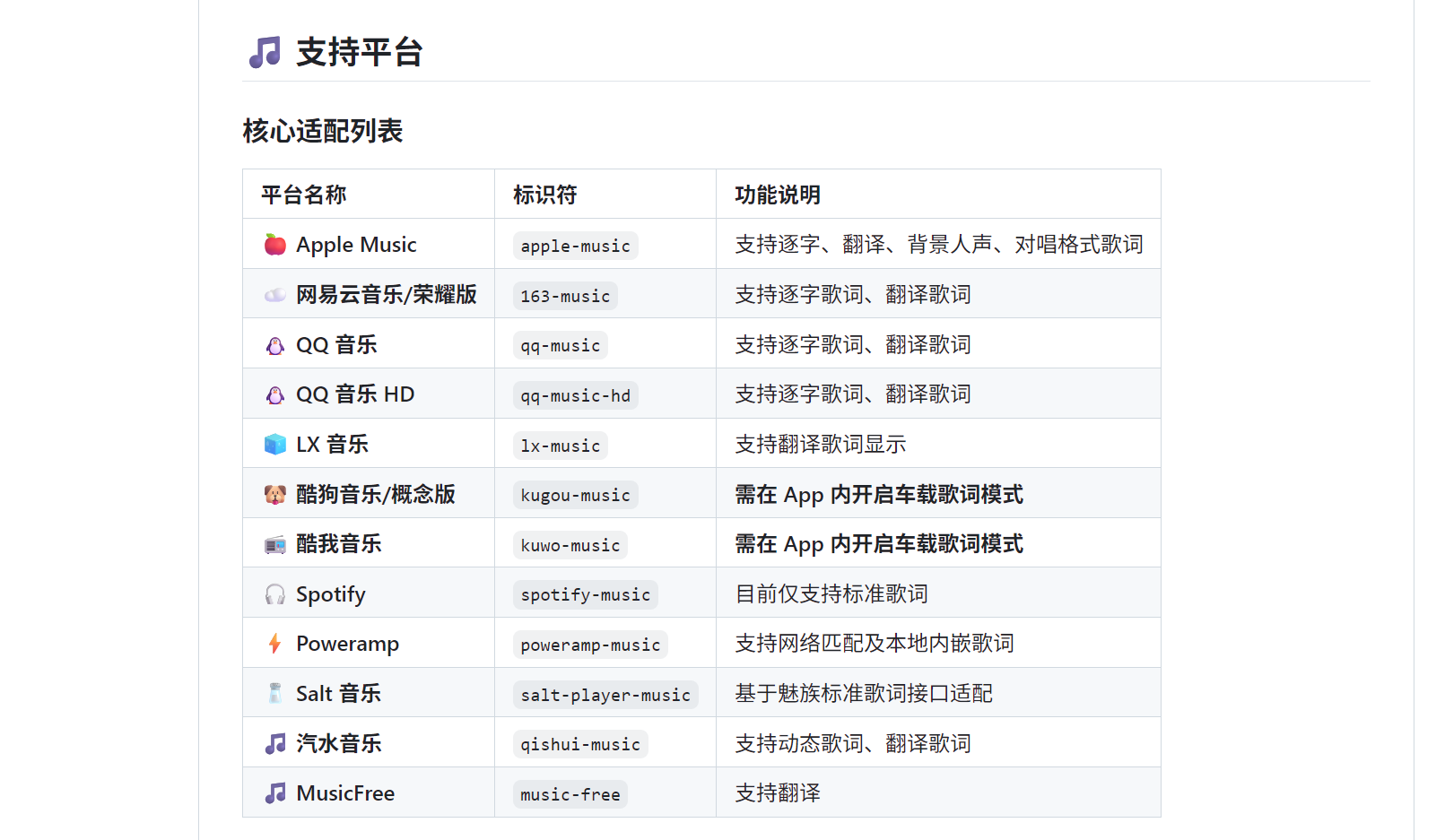Click the 酷我音乐 platform name
Screen dimensions: 1436x840
339,544
